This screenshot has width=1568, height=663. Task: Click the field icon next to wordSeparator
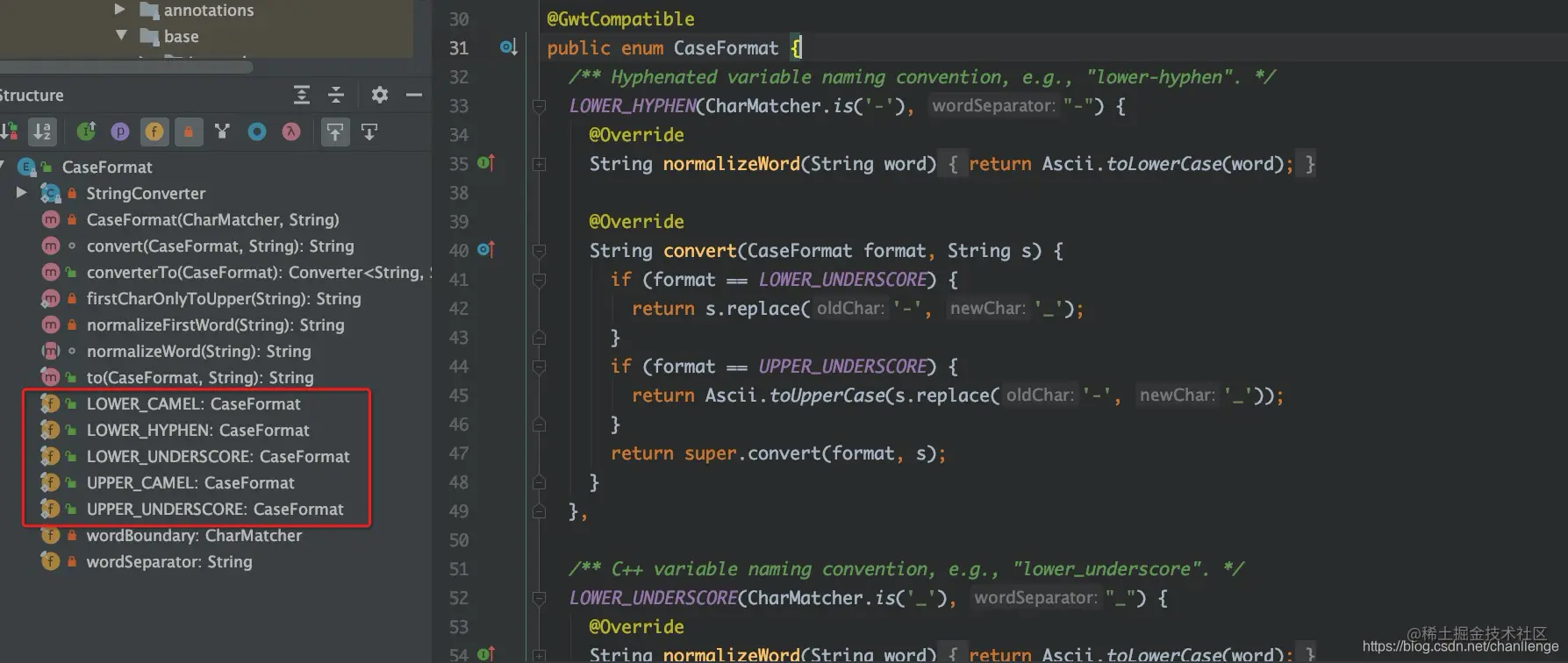(50, 561)
